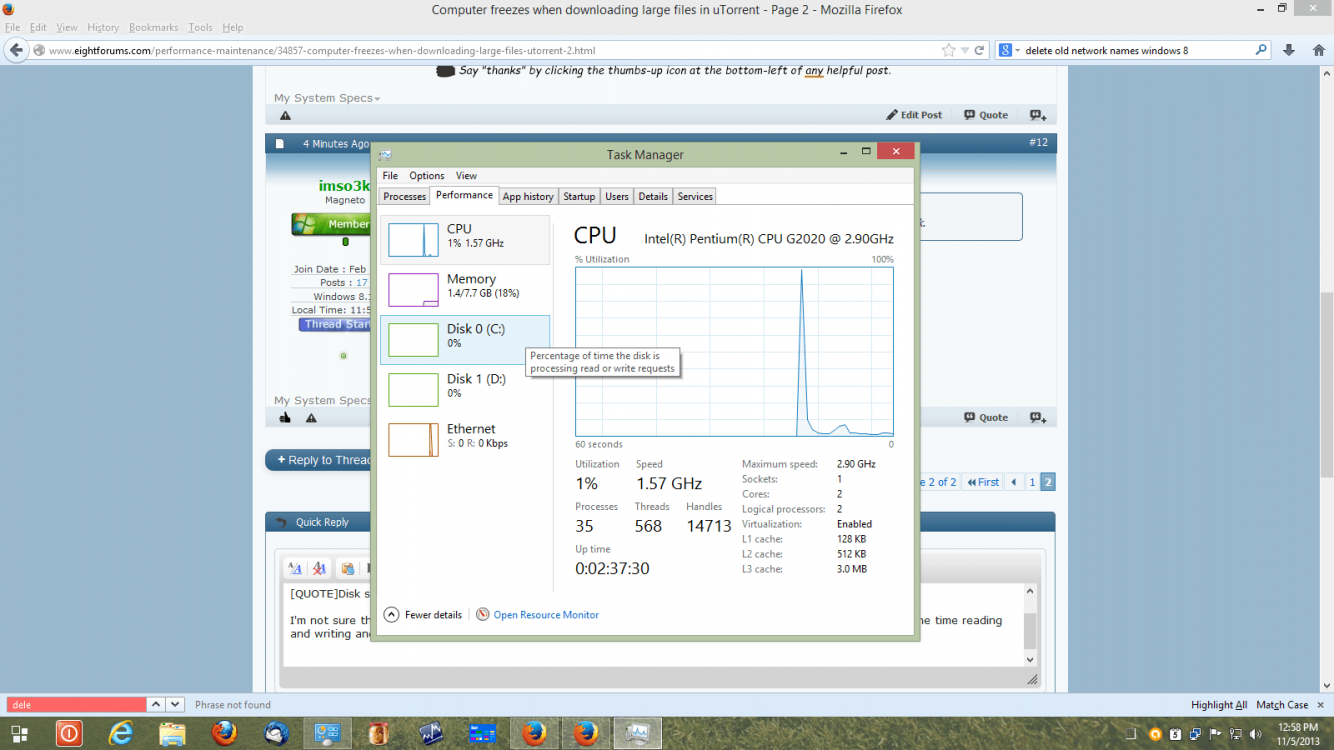Click the upper report post warning icon
1334x750 pixels.
pyautogui.click(x=285, y=116)
